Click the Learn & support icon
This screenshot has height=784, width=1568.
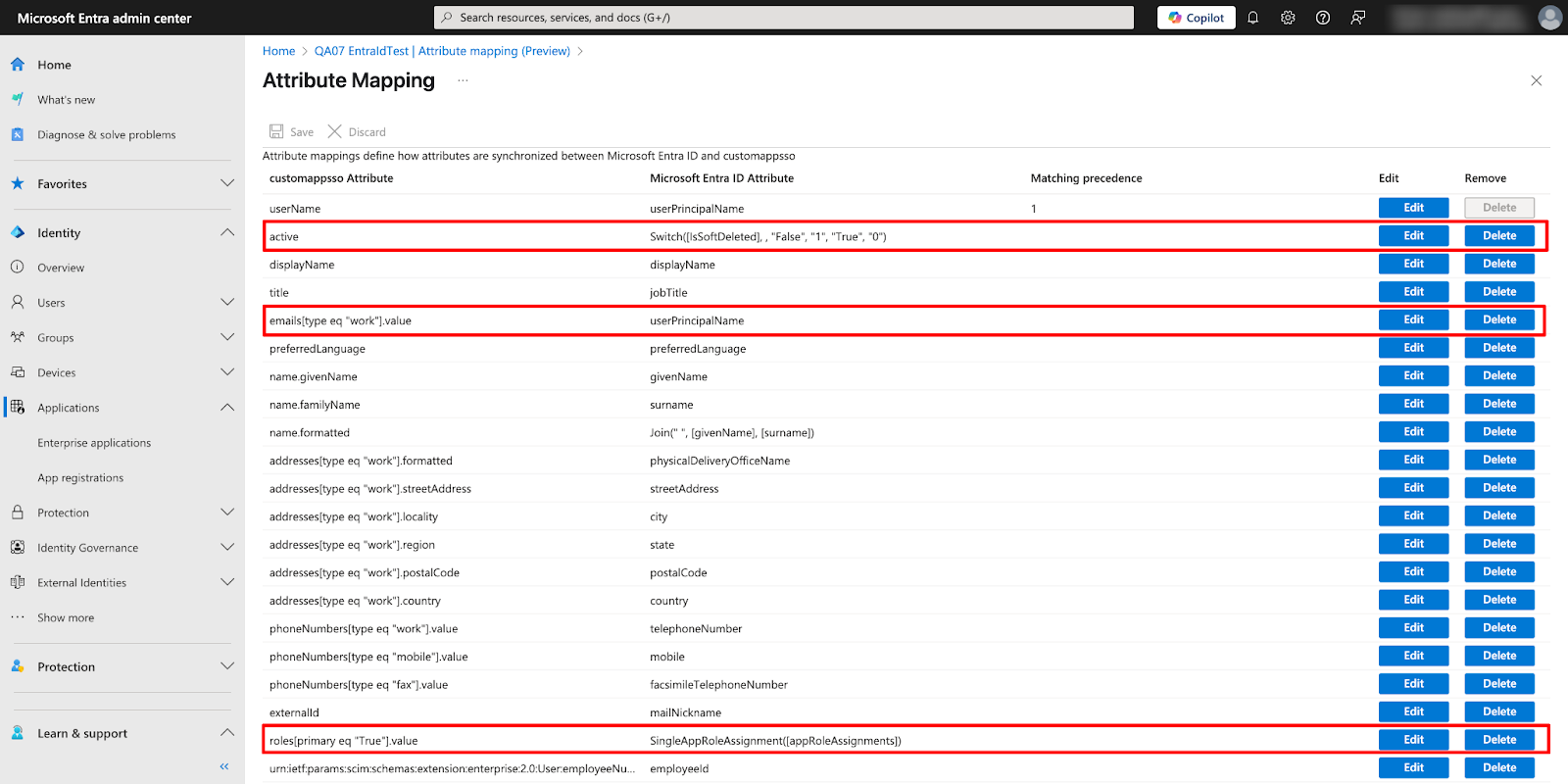pyautogui.click(x=18, y=733)
